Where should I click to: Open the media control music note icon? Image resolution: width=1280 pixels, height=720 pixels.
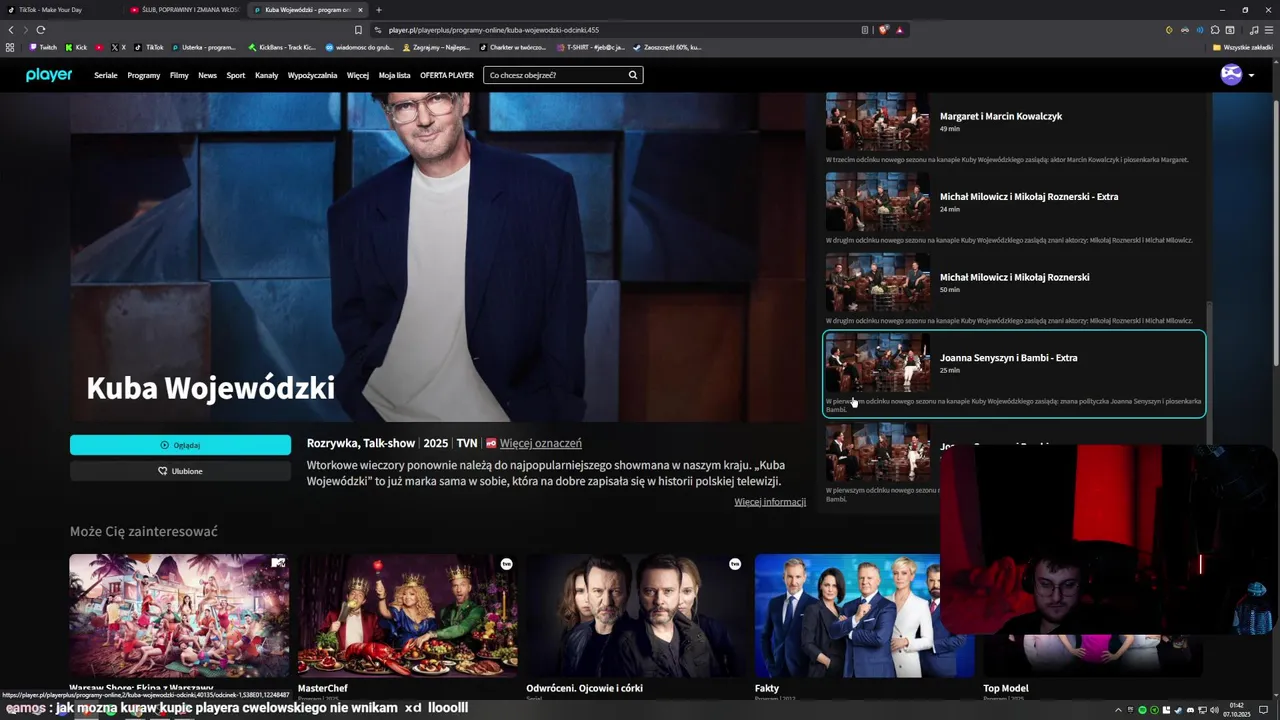(x=1254, y=30)
